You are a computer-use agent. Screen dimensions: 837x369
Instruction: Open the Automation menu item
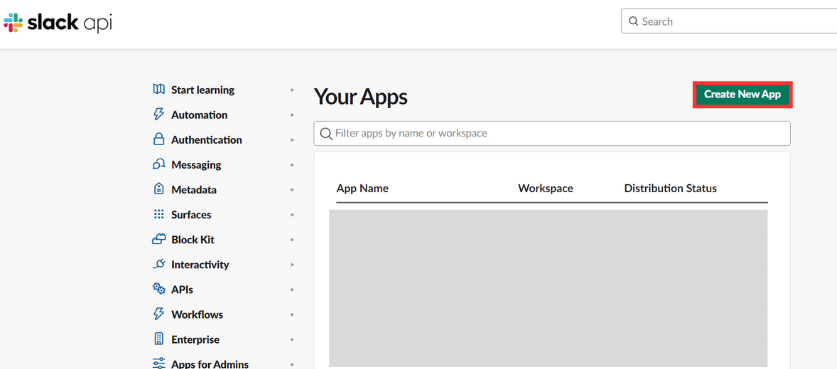(199, 115)
